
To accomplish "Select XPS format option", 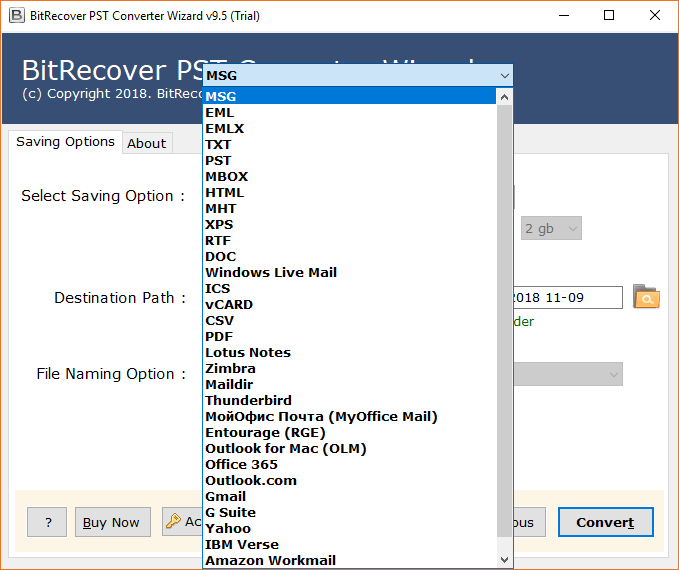I will [x=349, y=224].
